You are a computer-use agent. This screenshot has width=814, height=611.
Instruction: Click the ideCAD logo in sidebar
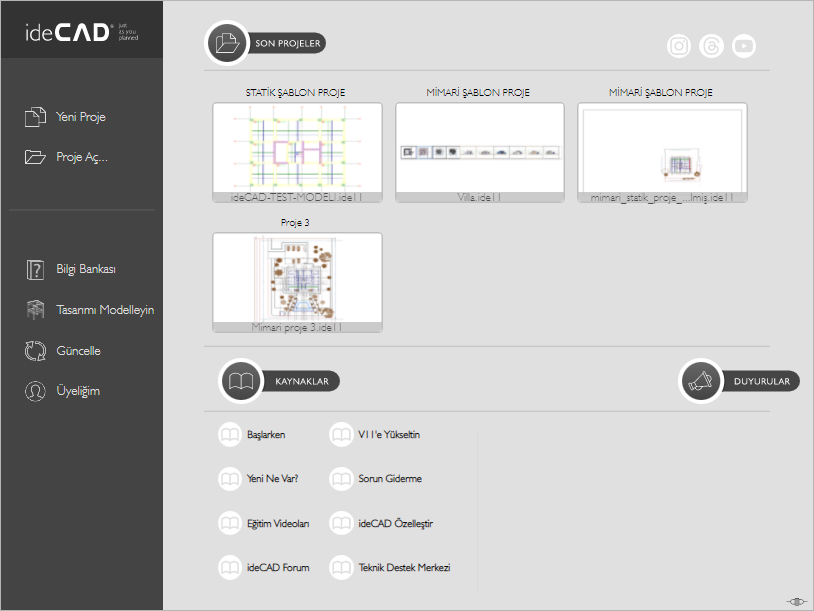point(82,32)
